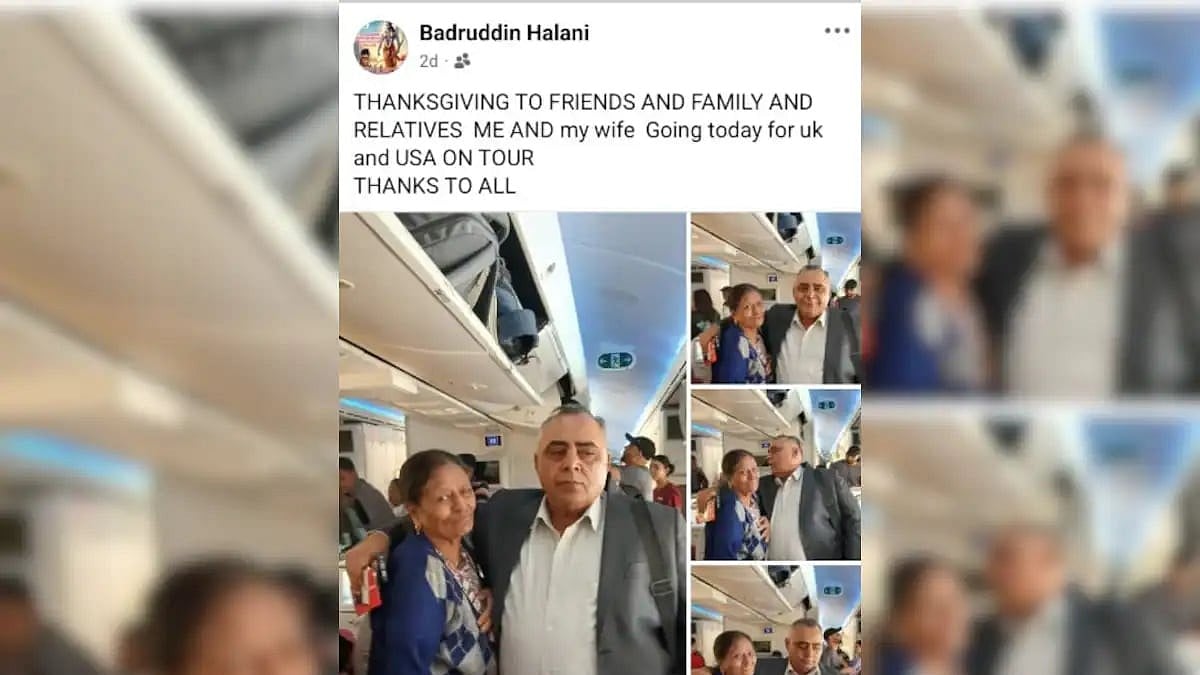Screen dimensions: 1200x675
Task: Click Badruddin Halani's round profile picture
Action: click(380, 46)
